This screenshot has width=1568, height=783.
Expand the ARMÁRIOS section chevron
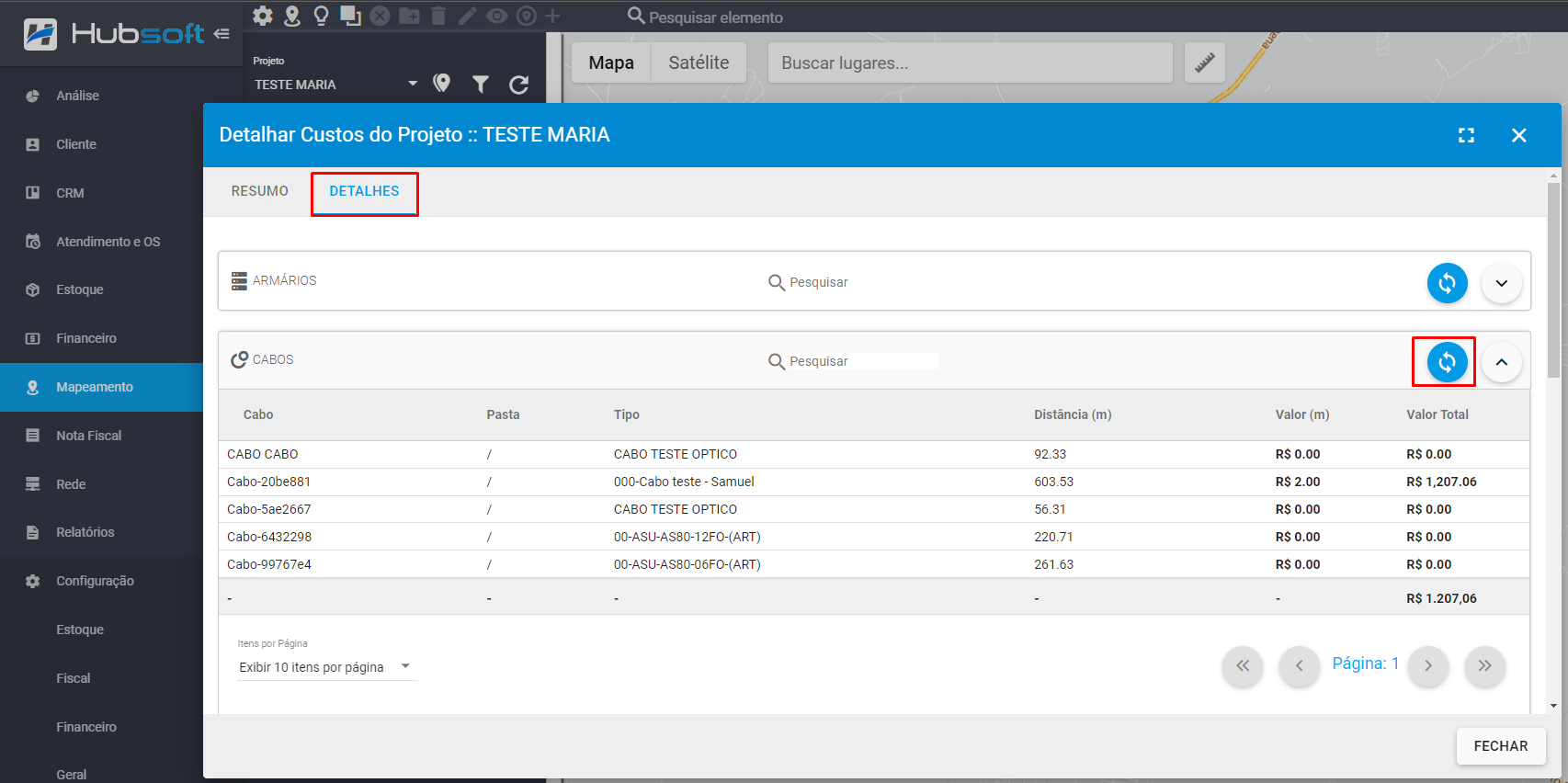[x=1501, y=283]
